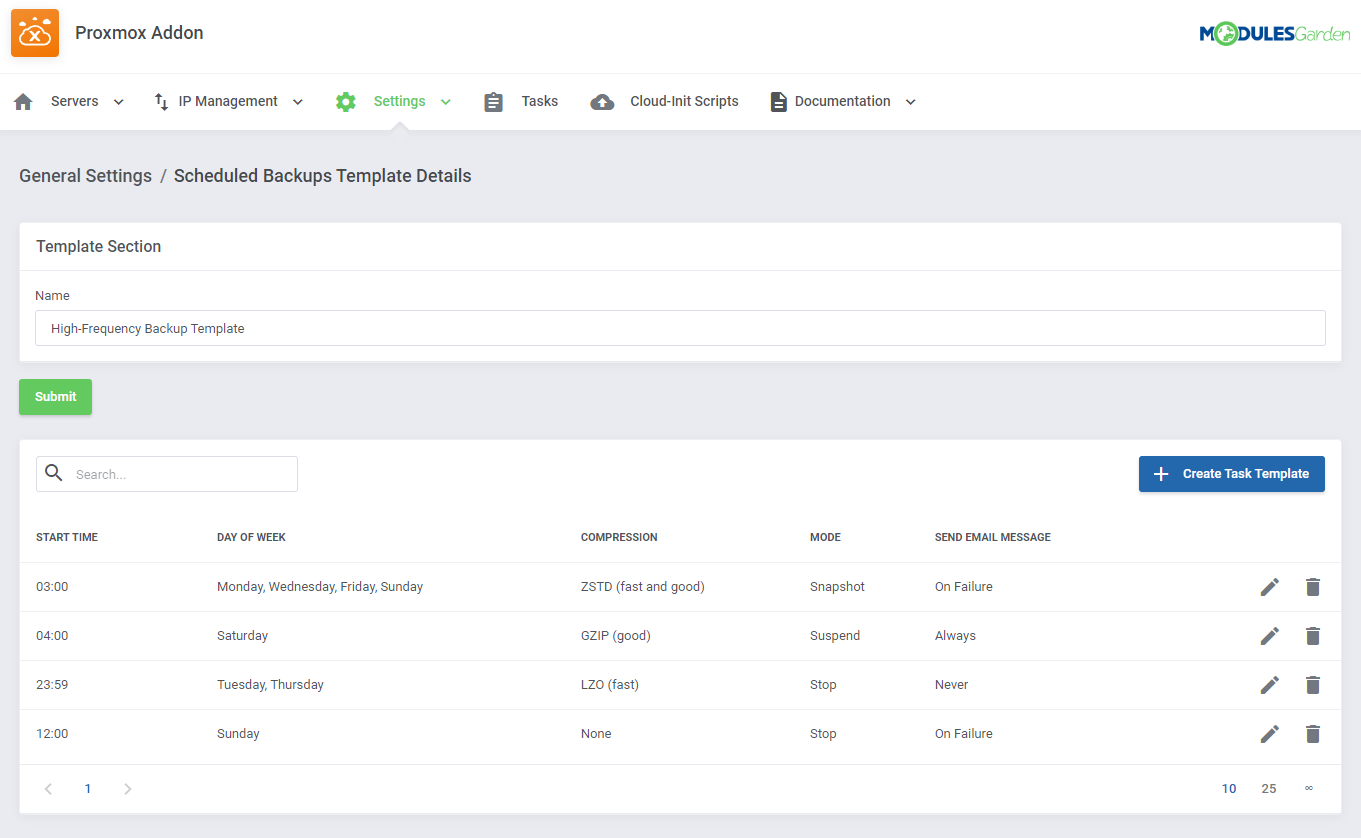Open the Documentation menu
This screenshot has height=838, width=1361.
pos(842,101)
